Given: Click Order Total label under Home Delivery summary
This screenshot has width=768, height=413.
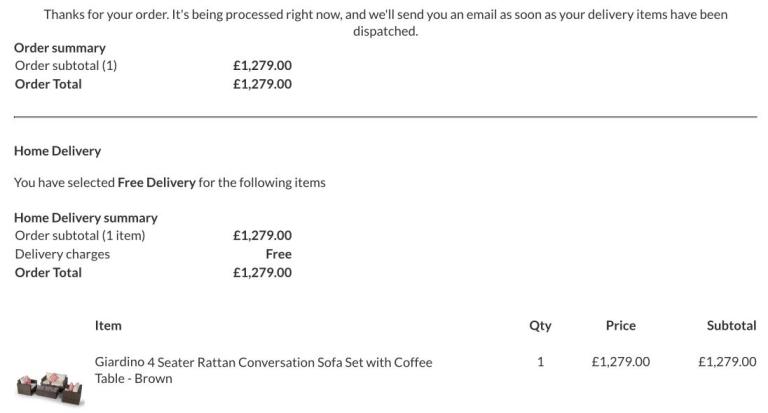Looking at the screenshot, I should (x=48, y=272).
